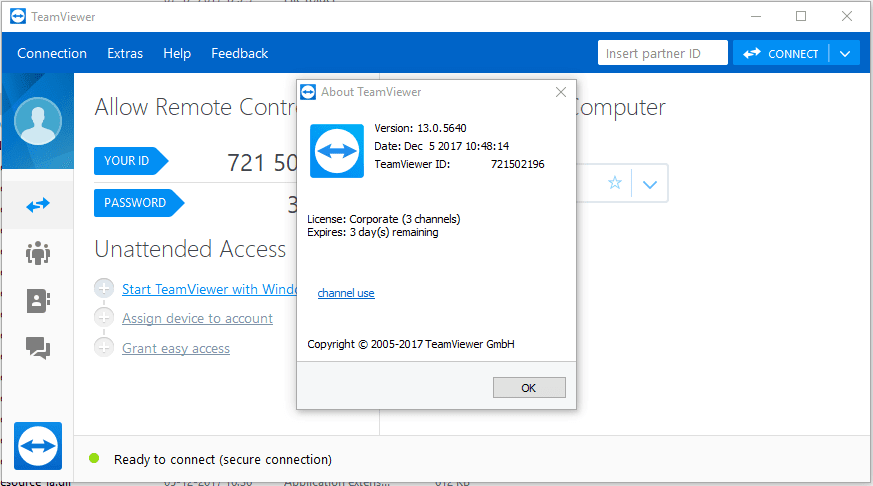Click the displayed ID number 721 50
Viewport: 873px width, 486px height.
[262, 163]
